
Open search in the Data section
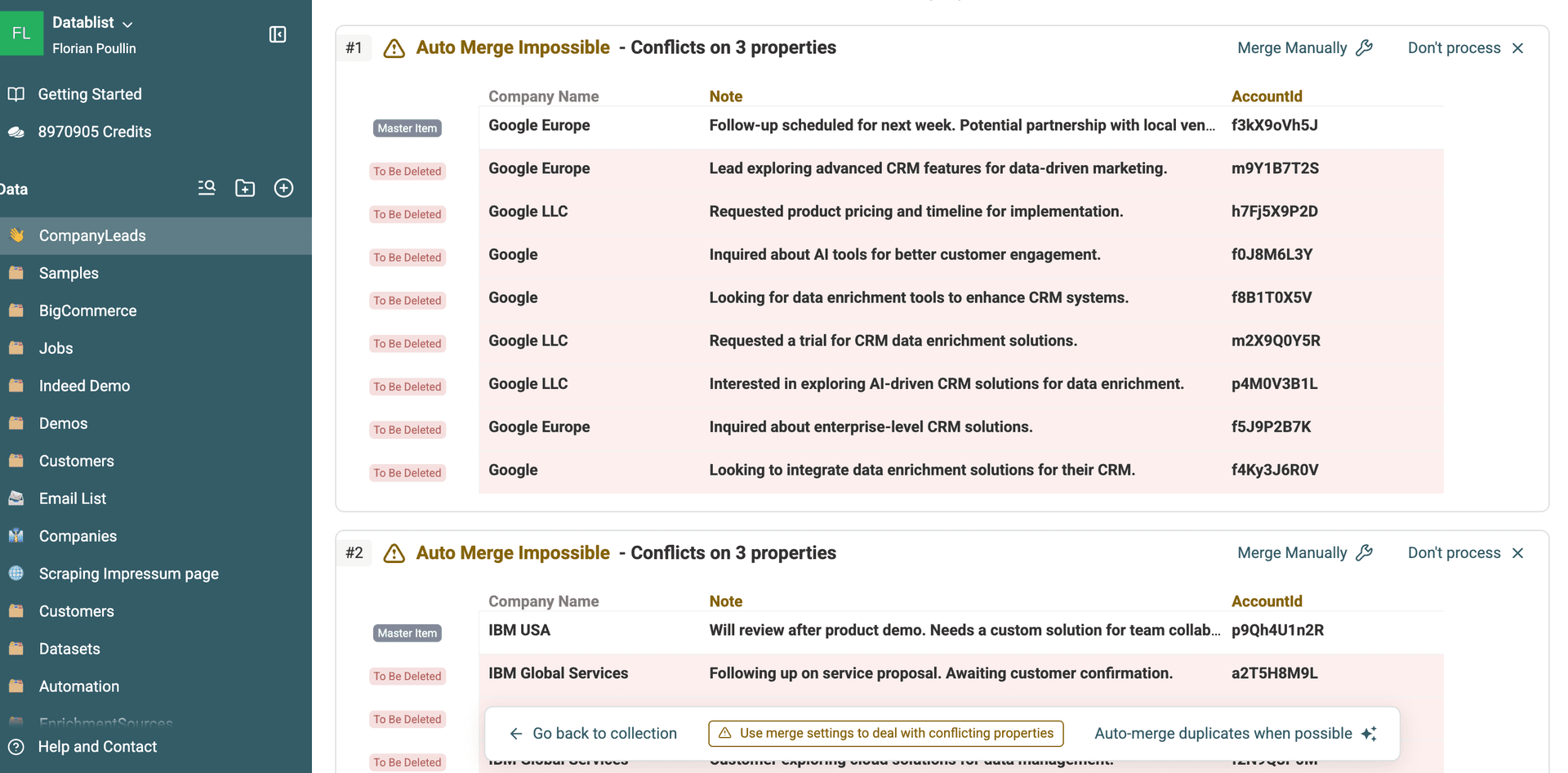(x=207, y=188)
